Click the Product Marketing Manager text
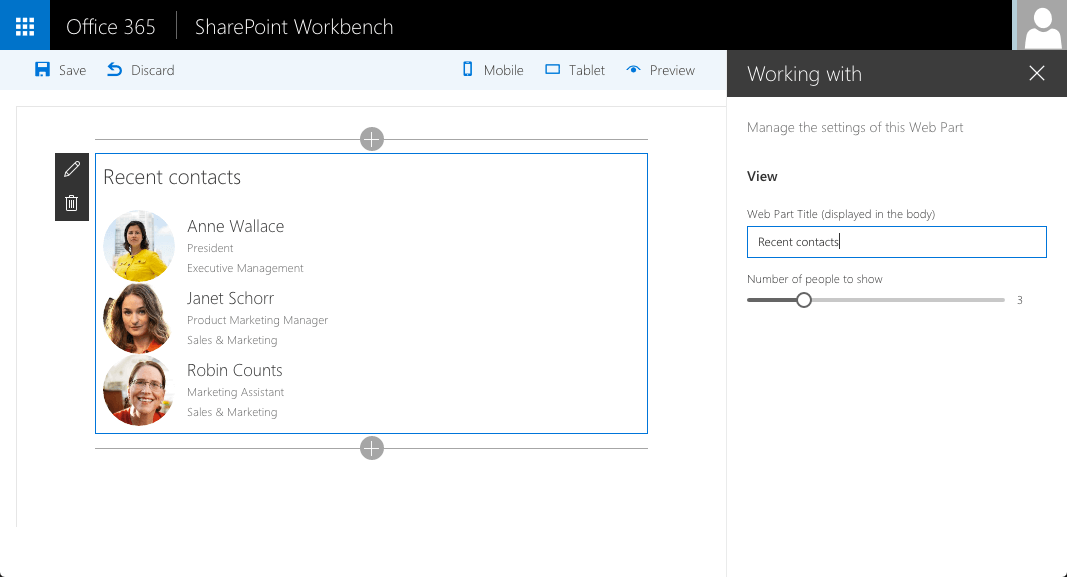The width and height of the screenshot is (1067, 577). pos(257,320)
